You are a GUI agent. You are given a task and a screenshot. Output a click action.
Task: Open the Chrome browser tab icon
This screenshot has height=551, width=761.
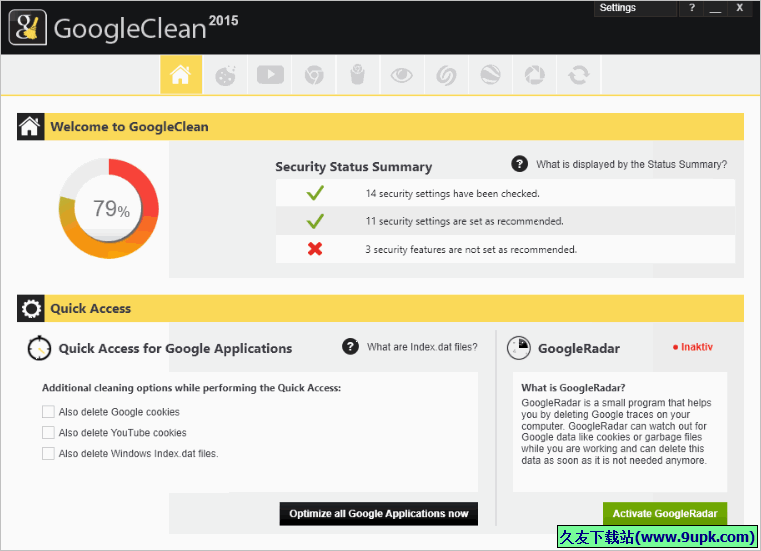click(314, 75)
